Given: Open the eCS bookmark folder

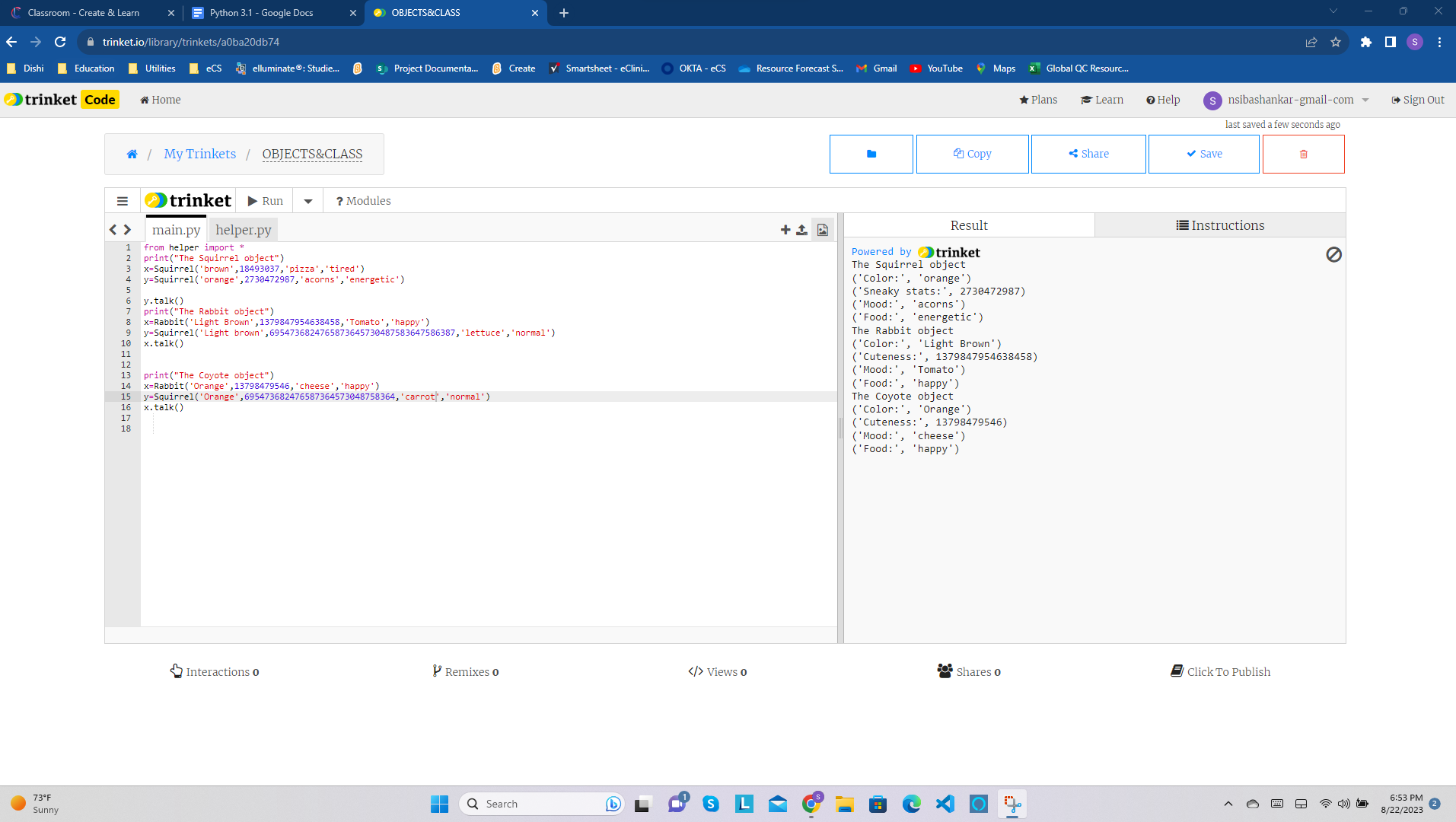Looking at the screenshot, I should point(205,68).
